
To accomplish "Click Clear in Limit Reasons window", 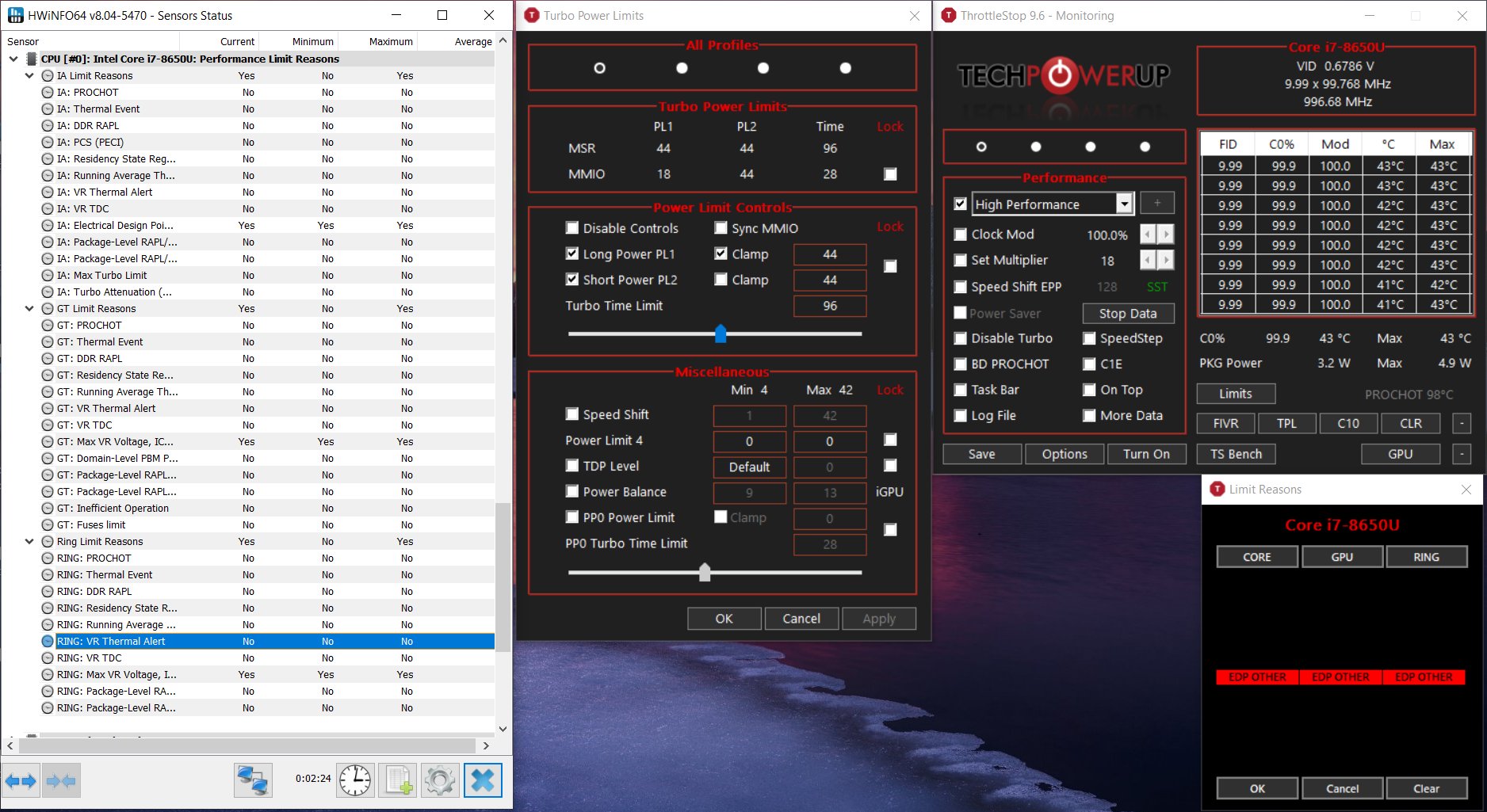I will pos(1426,788).
